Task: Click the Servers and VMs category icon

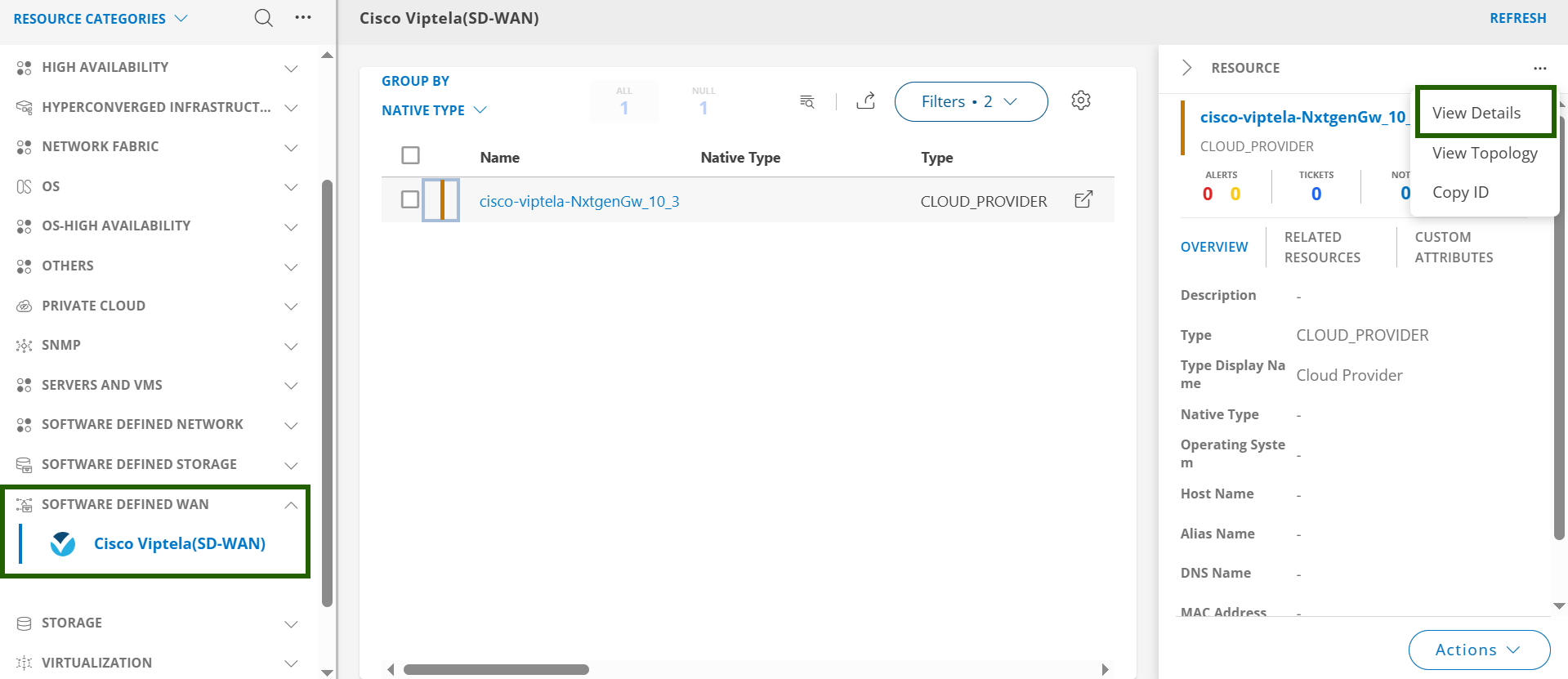Action: point(25,385)
